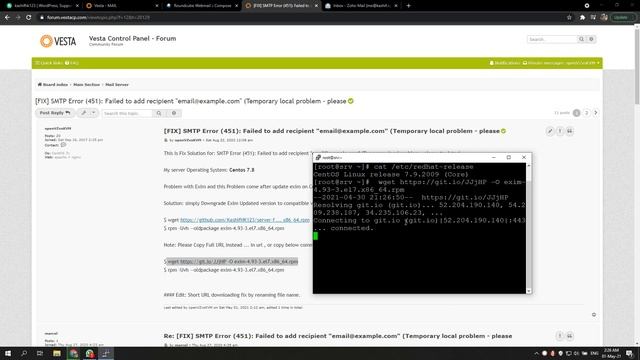Report the first post using exclamation icon
Screen dimensions: 640x360
click(x=560, y=131)
